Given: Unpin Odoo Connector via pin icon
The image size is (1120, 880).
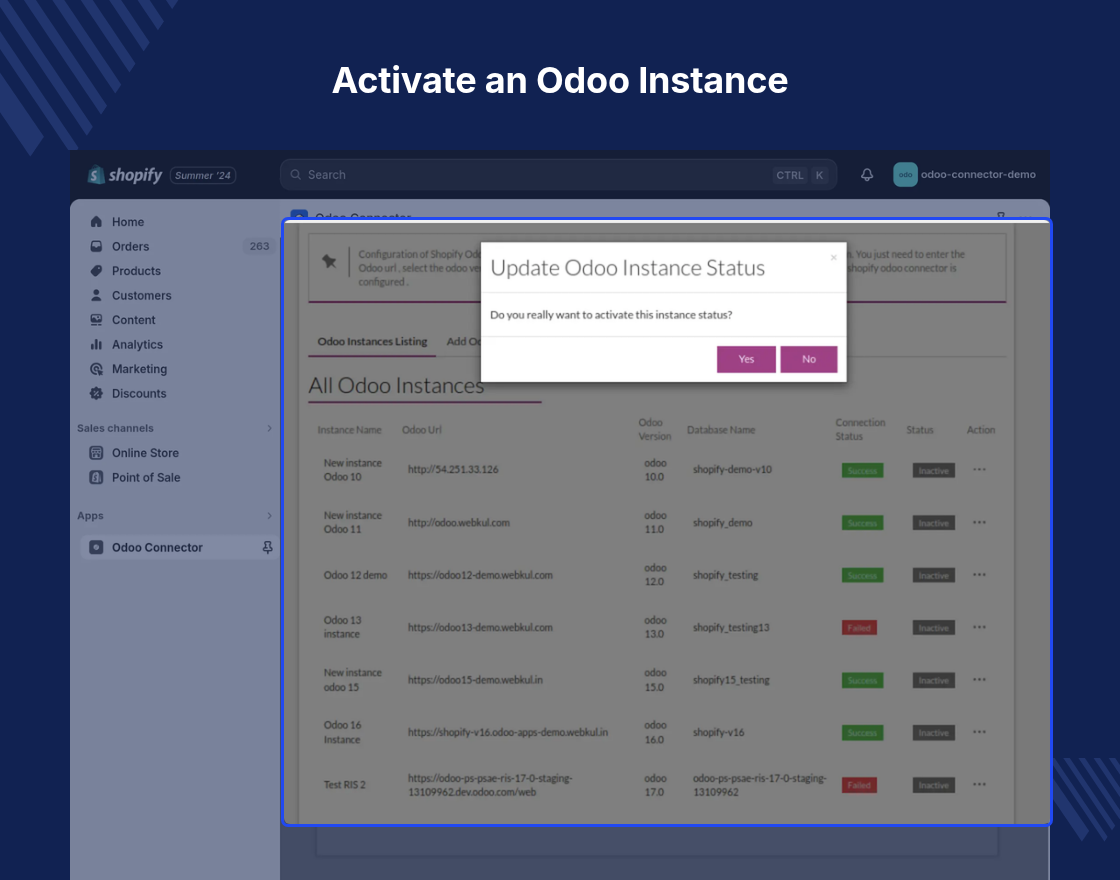Looking at the screenshot, I should [267, 547].
